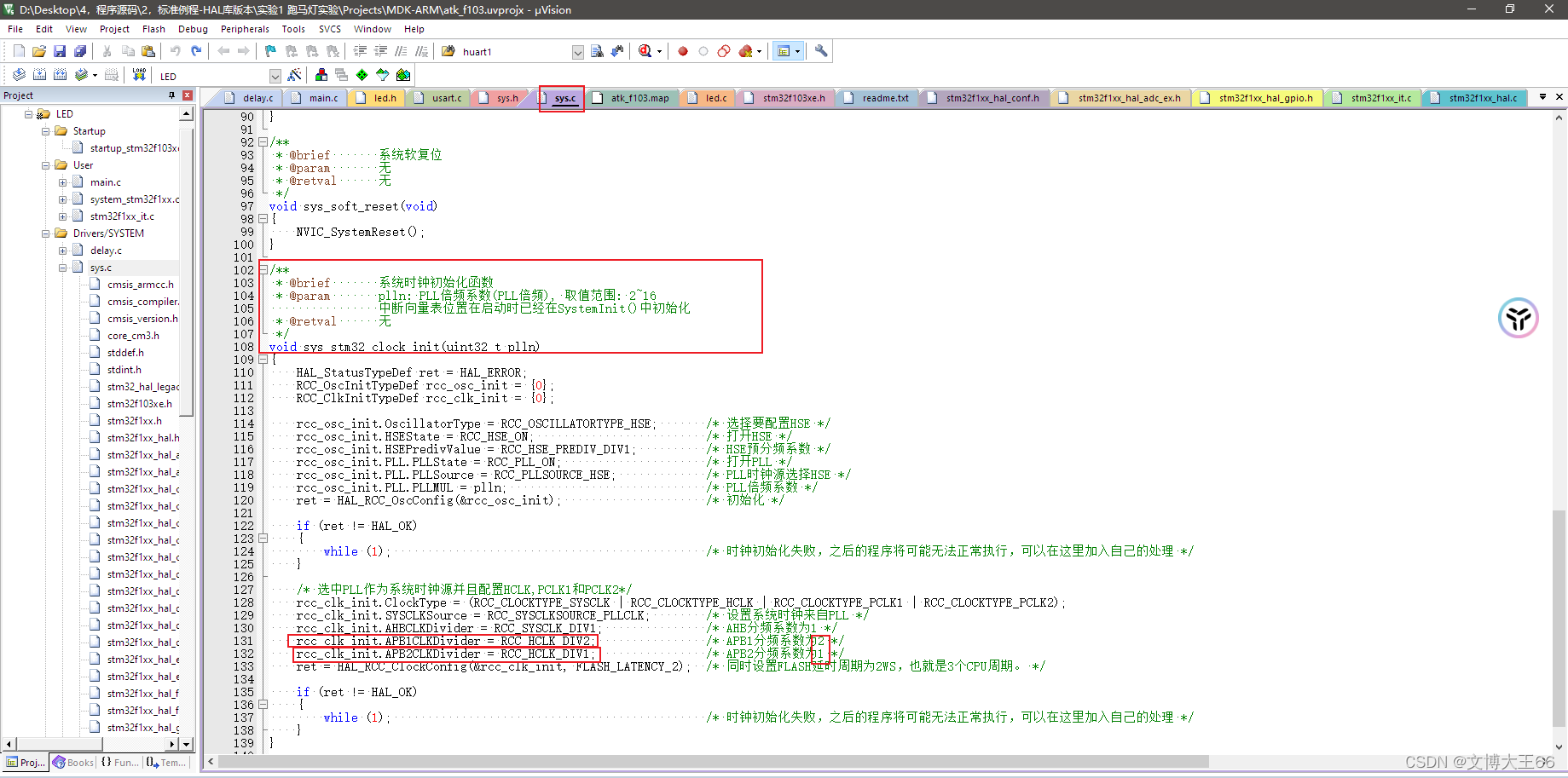Open the Flash menu
The height and width of the screenshot is (778, 1568).
(x=153, y=29)
